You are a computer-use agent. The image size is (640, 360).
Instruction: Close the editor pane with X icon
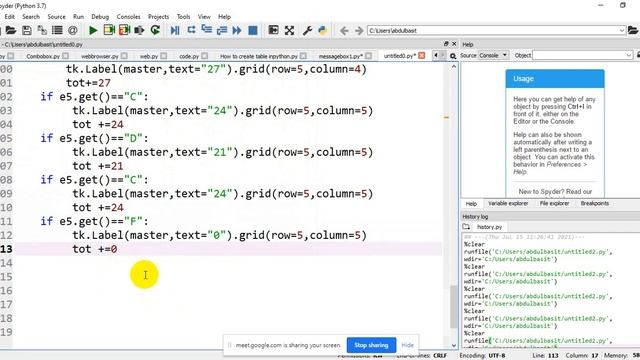click(454, 44)
